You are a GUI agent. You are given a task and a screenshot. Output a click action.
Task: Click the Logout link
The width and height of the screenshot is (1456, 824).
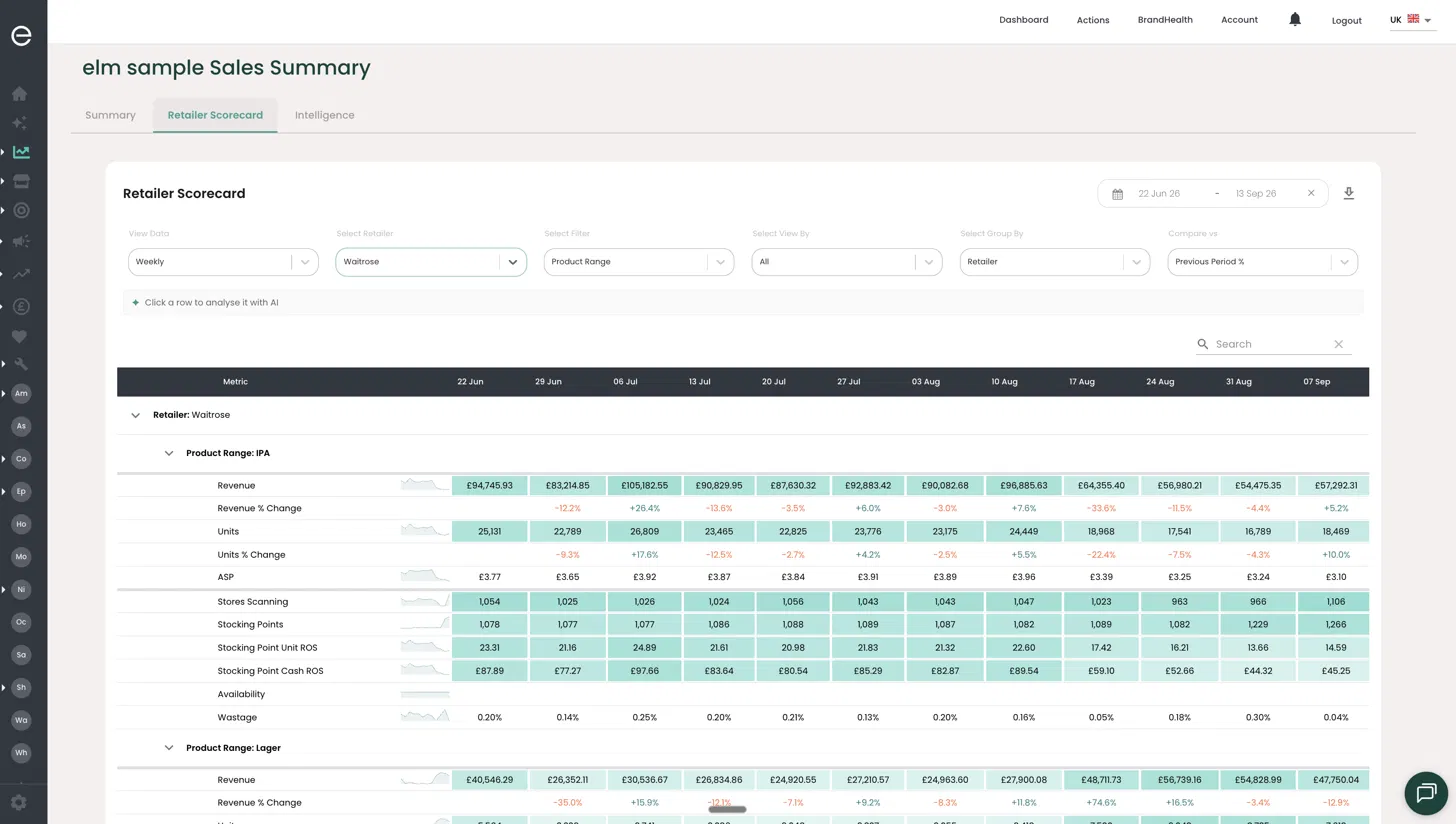tap(1347, 21)
